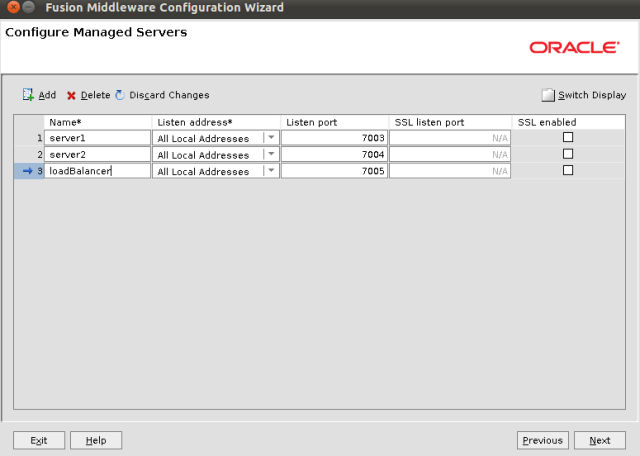Edit the server1 name field
640x456 pixels.
click(x=98, y=138)
